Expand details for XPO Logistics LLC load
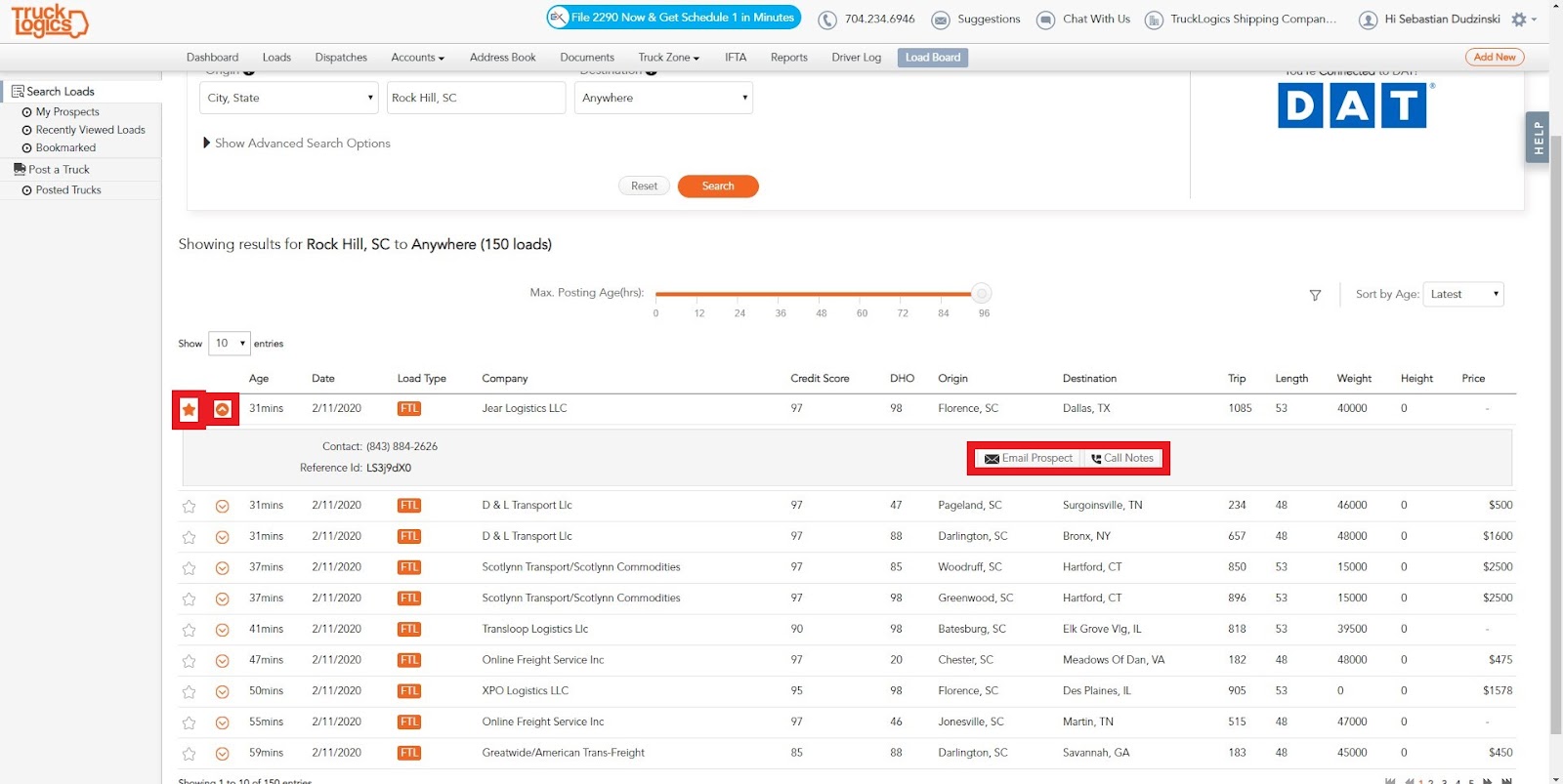The image size is (1563, 784). (223, 692)
